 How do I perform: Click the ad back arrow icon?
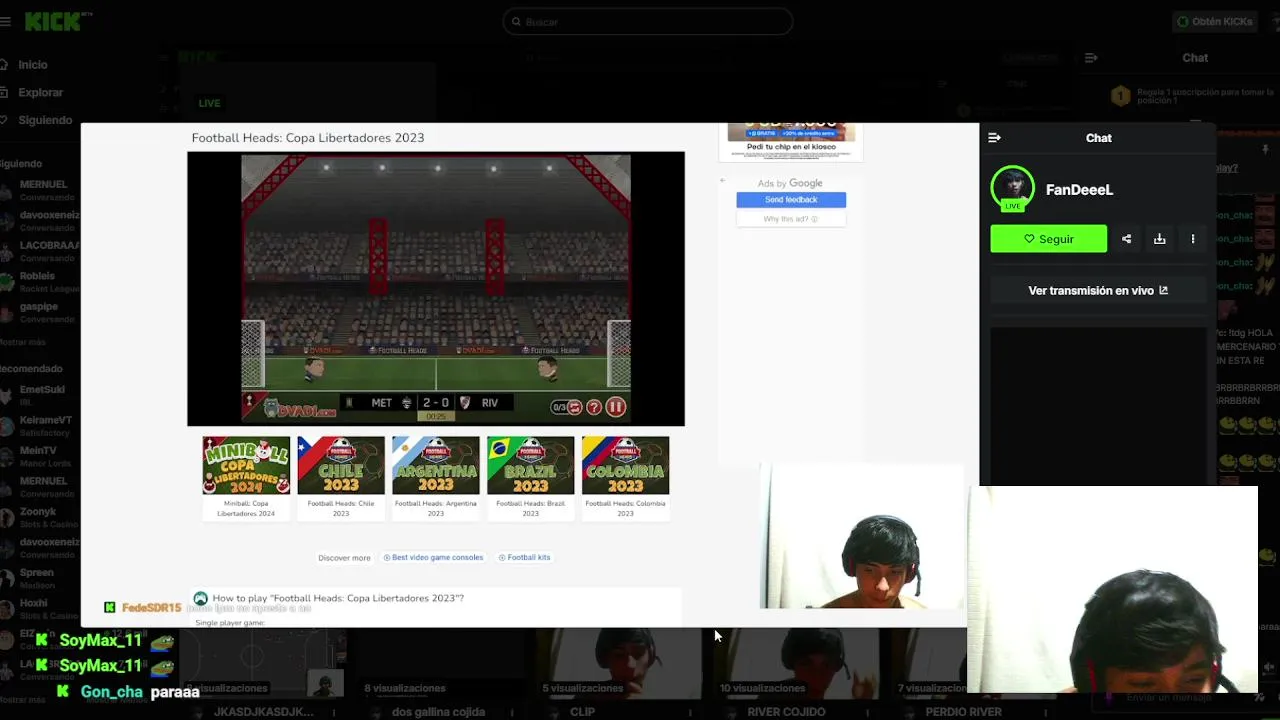click(723, 181)
